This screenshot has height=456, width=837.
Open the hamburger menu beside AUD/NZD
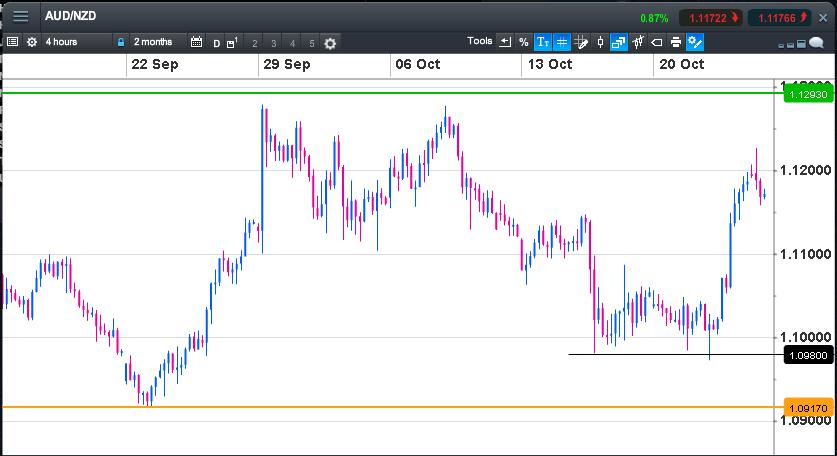[20, 17]
